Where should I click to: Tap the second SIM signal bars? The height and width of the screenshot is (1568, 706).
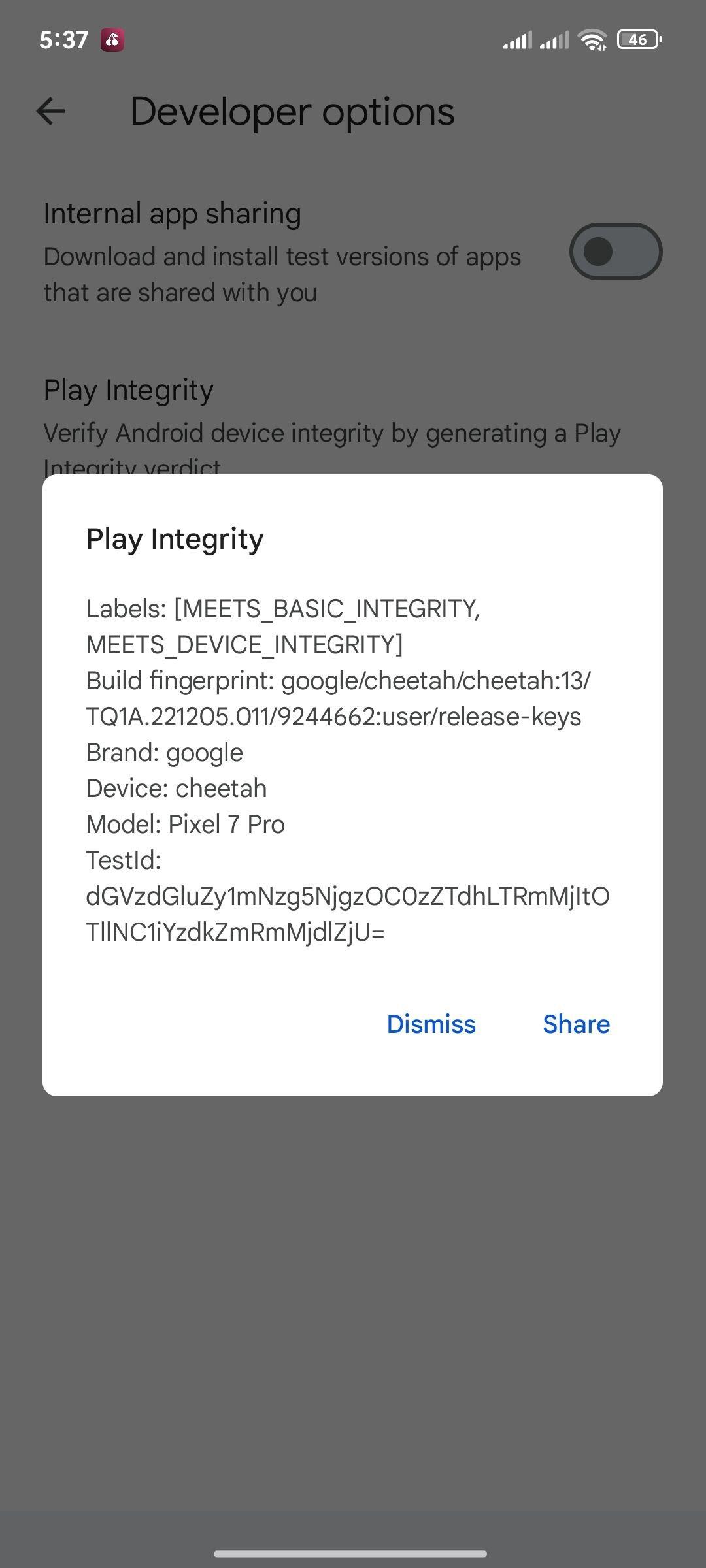tap(554, 40)
